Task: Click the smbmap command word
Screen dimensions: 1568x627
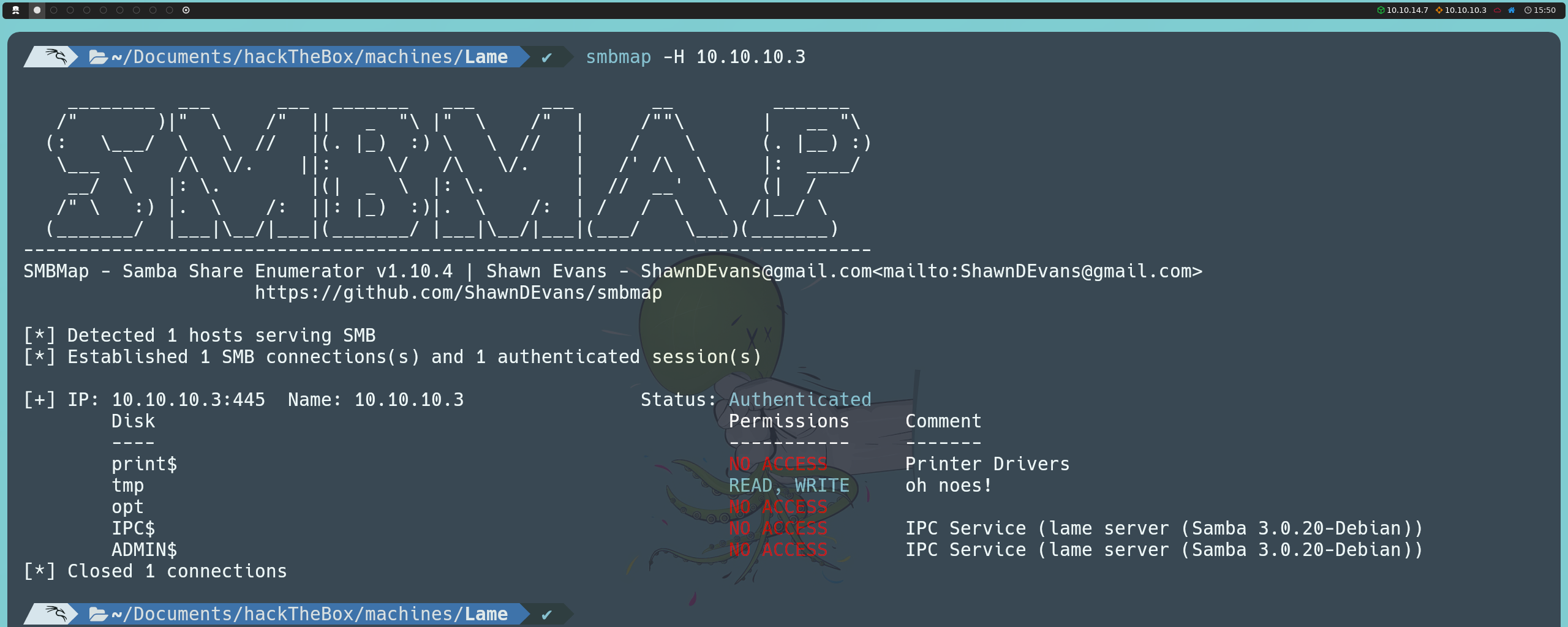Action: click(x=618, y=57)
